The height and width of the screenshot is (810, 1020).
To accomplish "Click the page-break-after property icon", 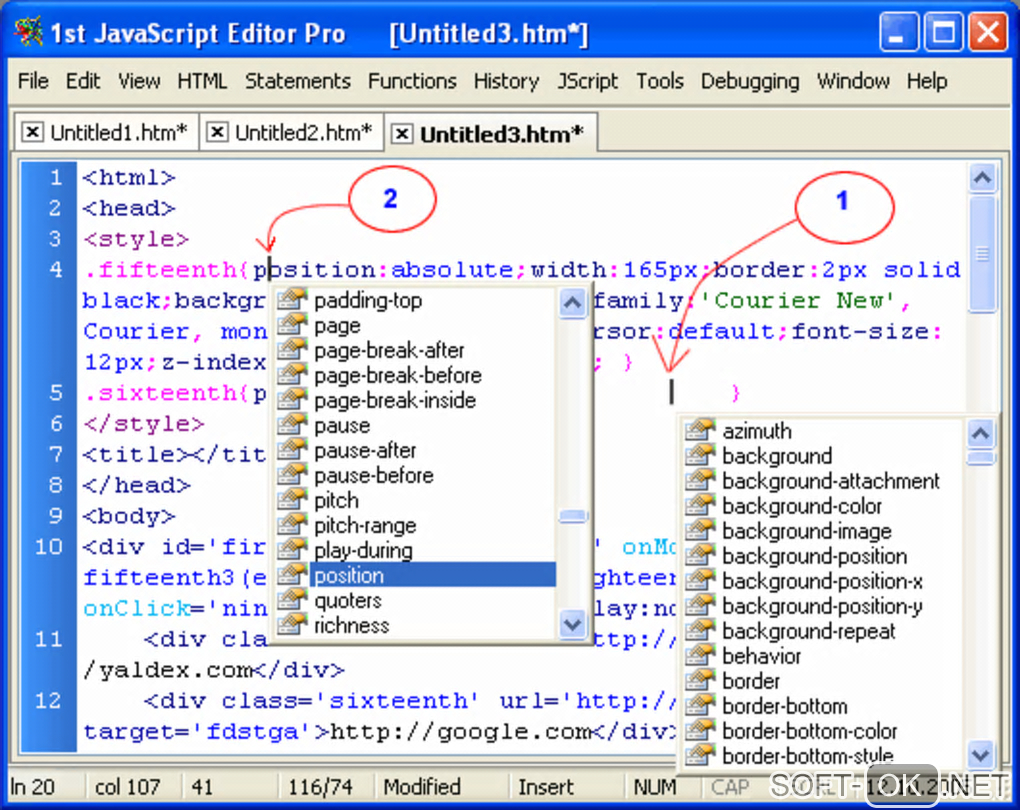I will click(x=292, y=350).
